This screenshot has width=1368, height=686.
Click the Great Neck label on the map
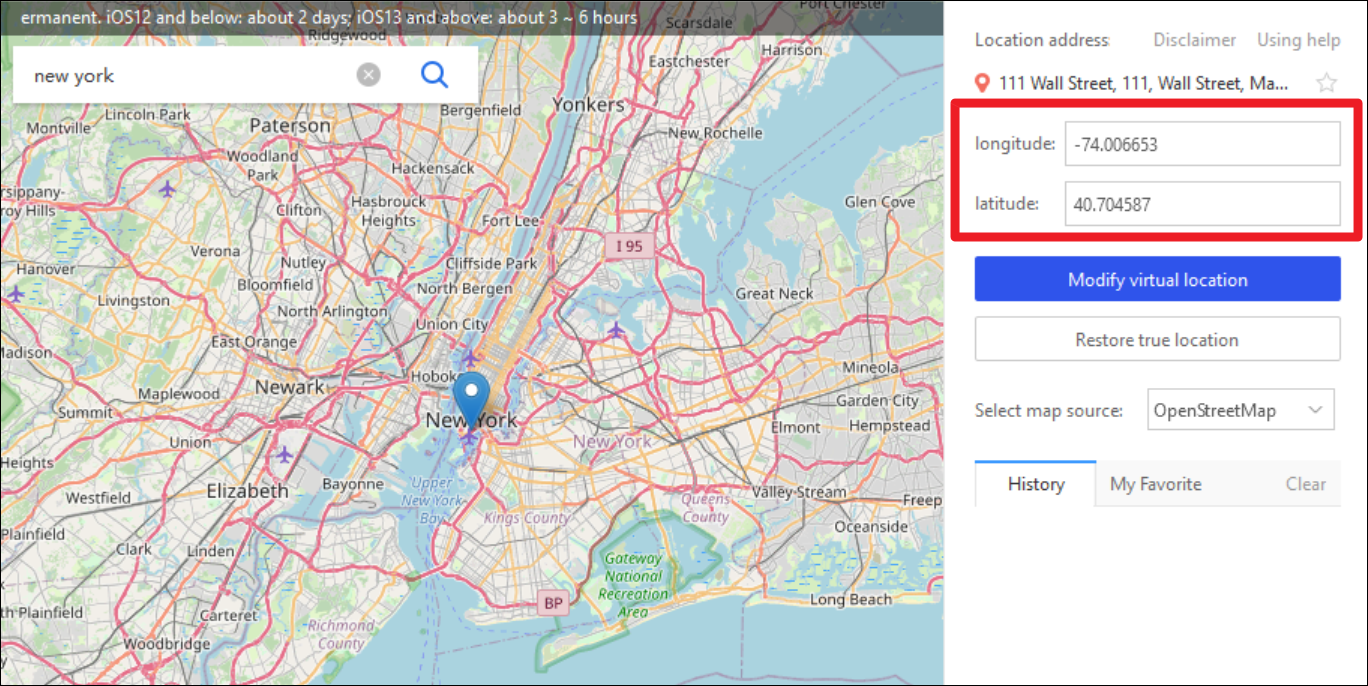[775, 293]
